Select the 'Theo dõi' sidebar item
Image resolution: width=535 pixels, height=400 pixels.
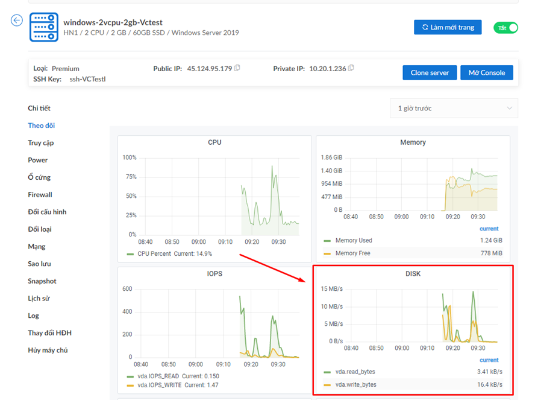coord(41,125)
